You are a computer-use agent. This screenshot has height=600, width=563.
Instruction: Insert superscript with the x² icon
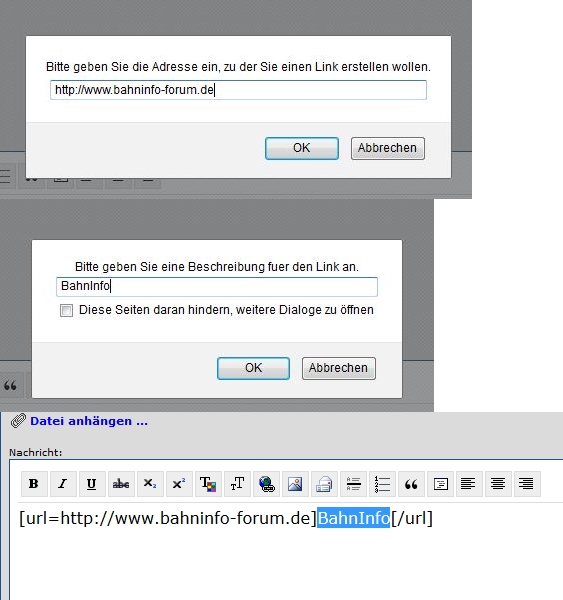(179, 484)
